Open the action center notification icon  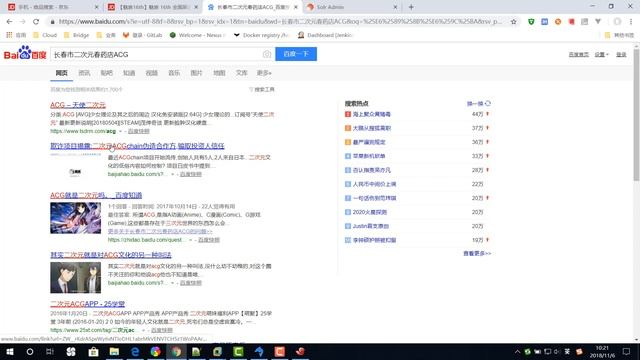click(627, 351)
